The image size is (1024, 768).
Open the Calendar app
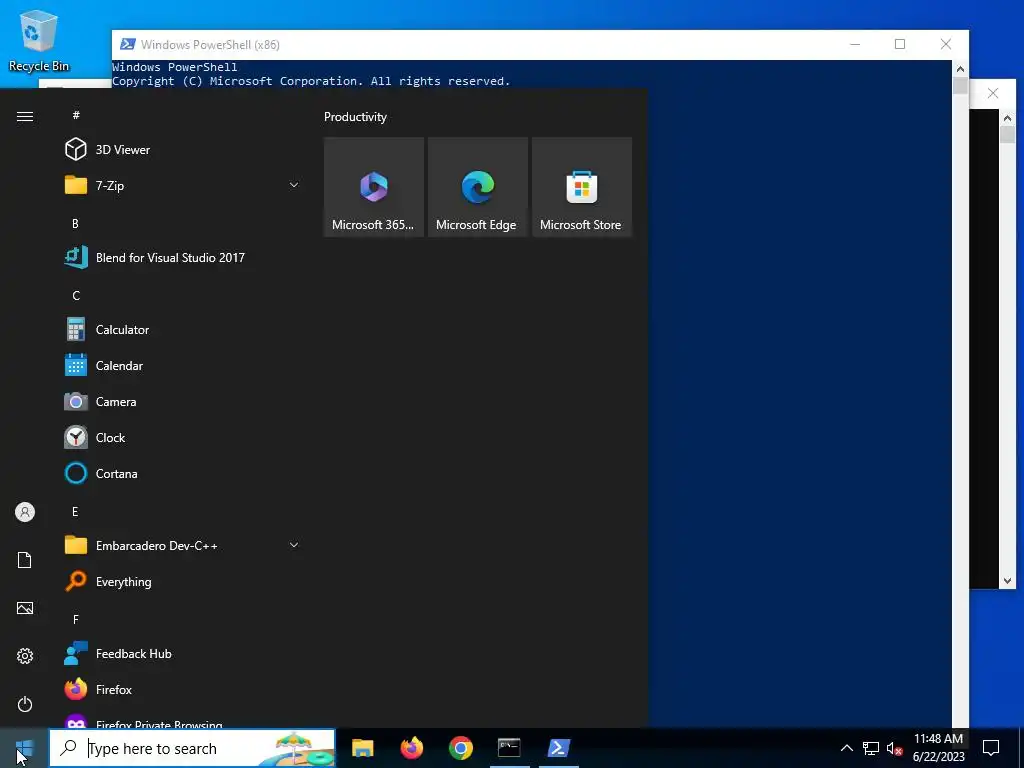tap(182, 366)
